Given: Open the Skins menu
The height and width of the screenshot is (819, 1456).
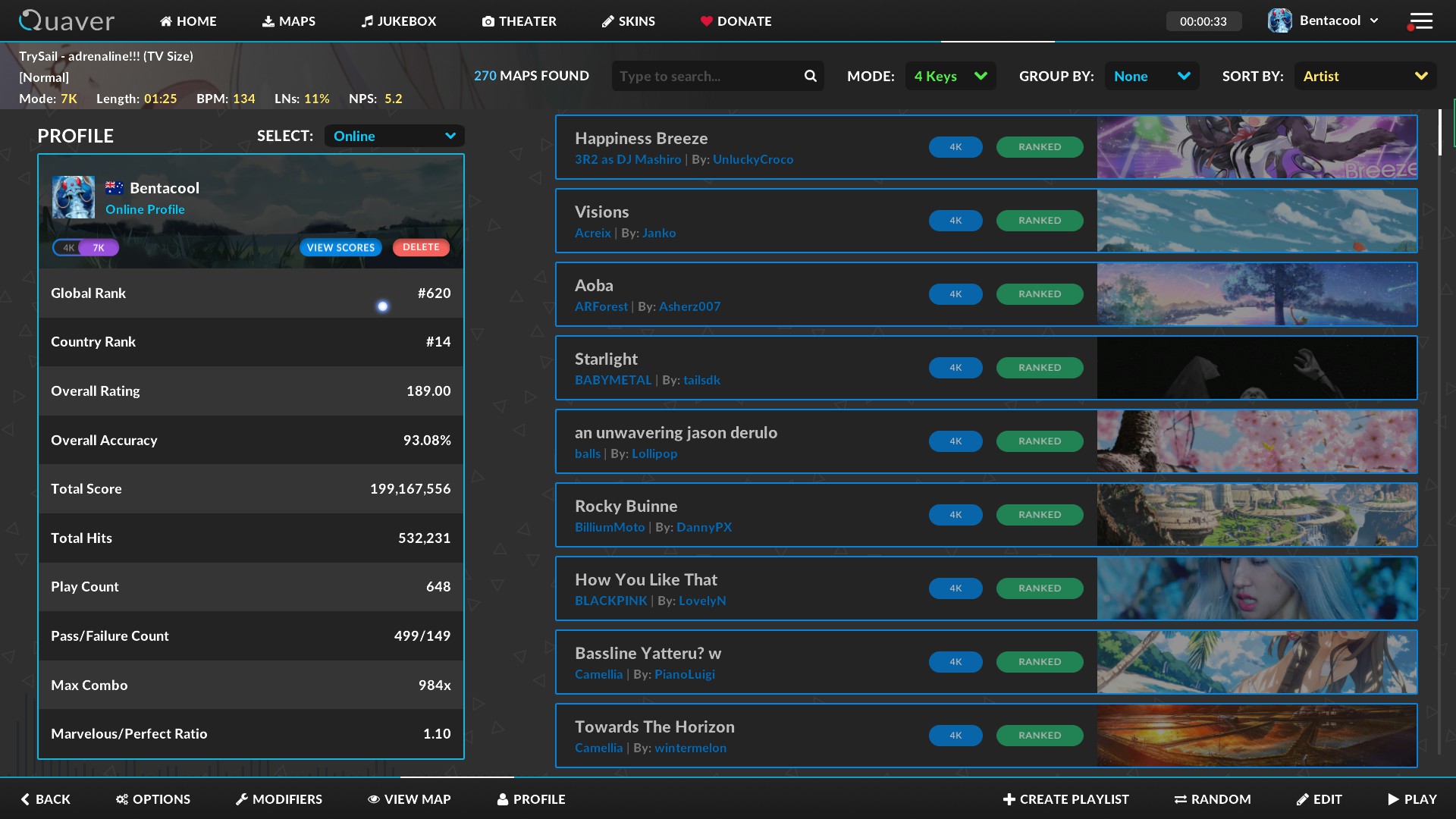Looking at the screenshot, I should tap(628, 21).
